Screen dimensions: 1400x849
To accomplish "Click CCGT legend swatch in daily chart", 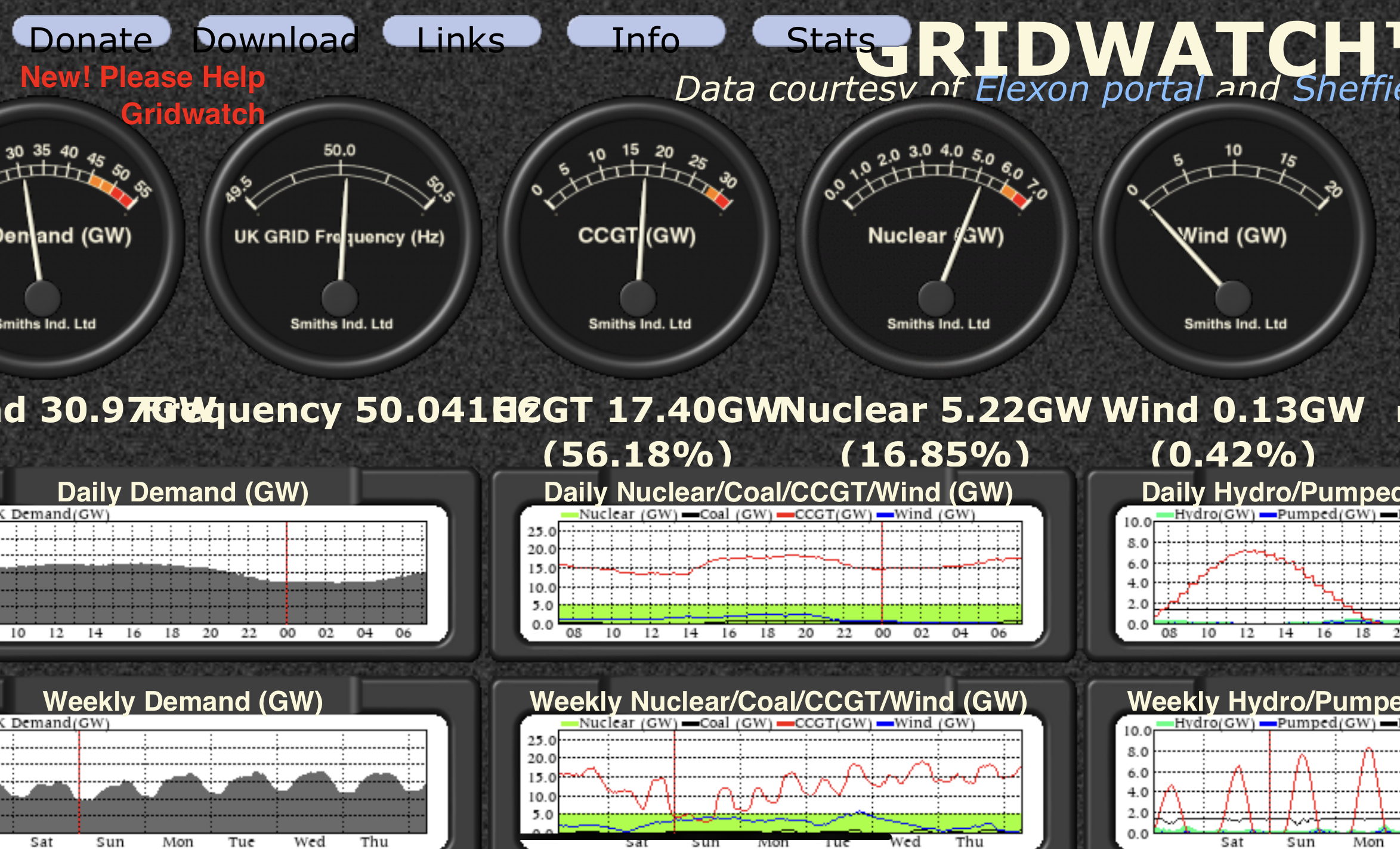I will tap(786, 515).
